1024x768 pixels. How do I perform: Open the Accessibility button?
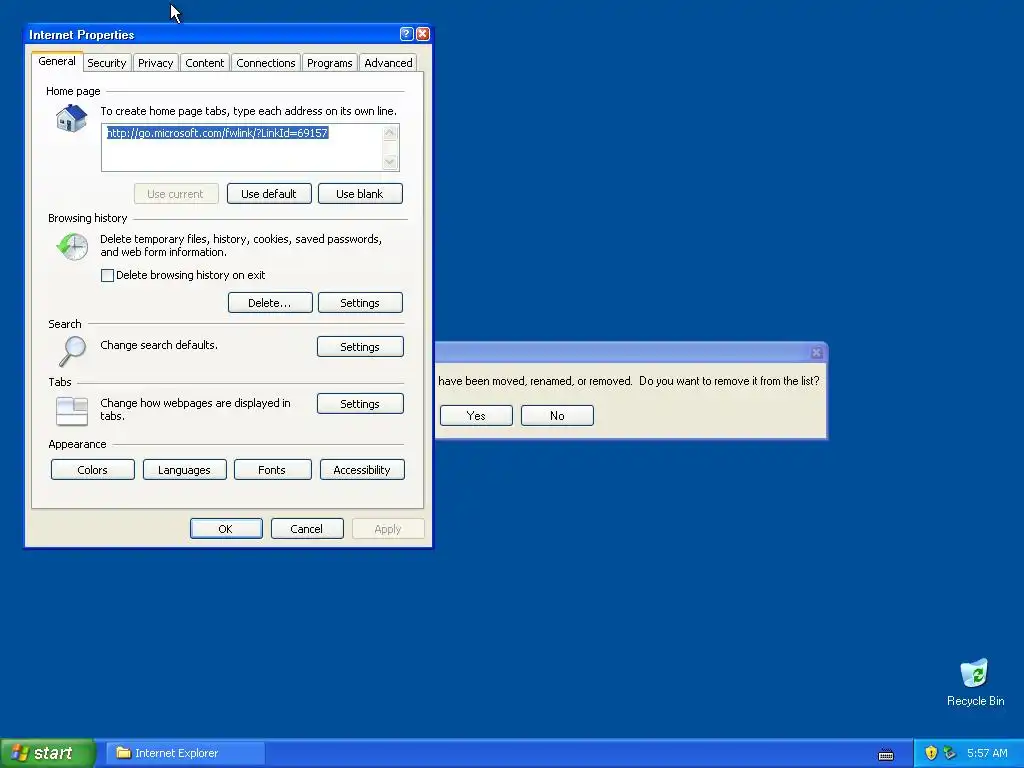tap(362, 470)
